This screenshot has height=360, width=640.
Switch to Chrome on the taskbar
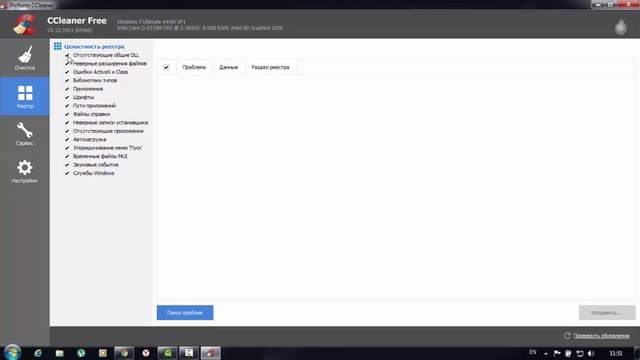pyautogui.click(x=124, y=353)
